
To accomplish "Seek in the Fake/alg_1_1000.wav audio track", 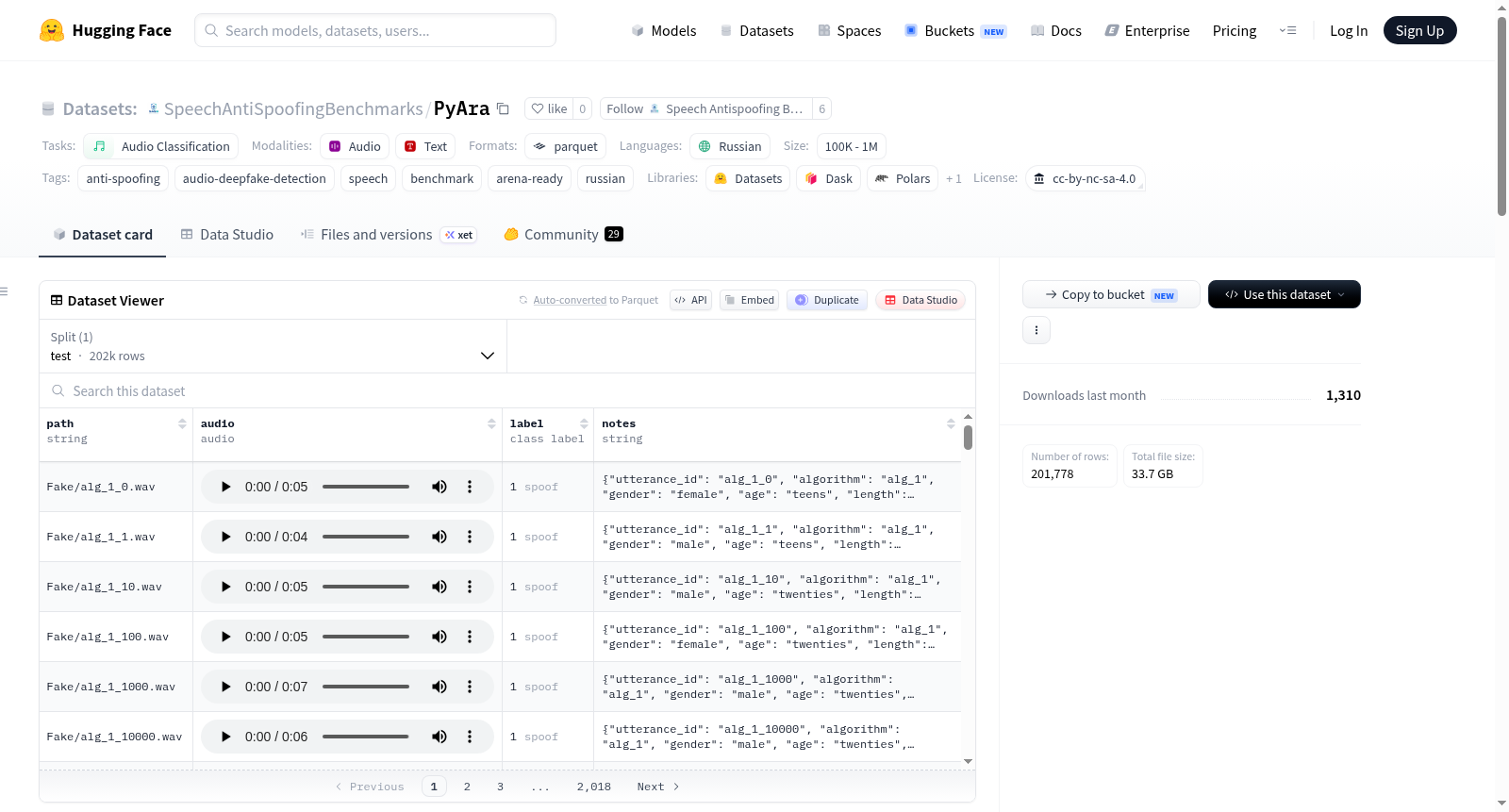I will (366, 687).
